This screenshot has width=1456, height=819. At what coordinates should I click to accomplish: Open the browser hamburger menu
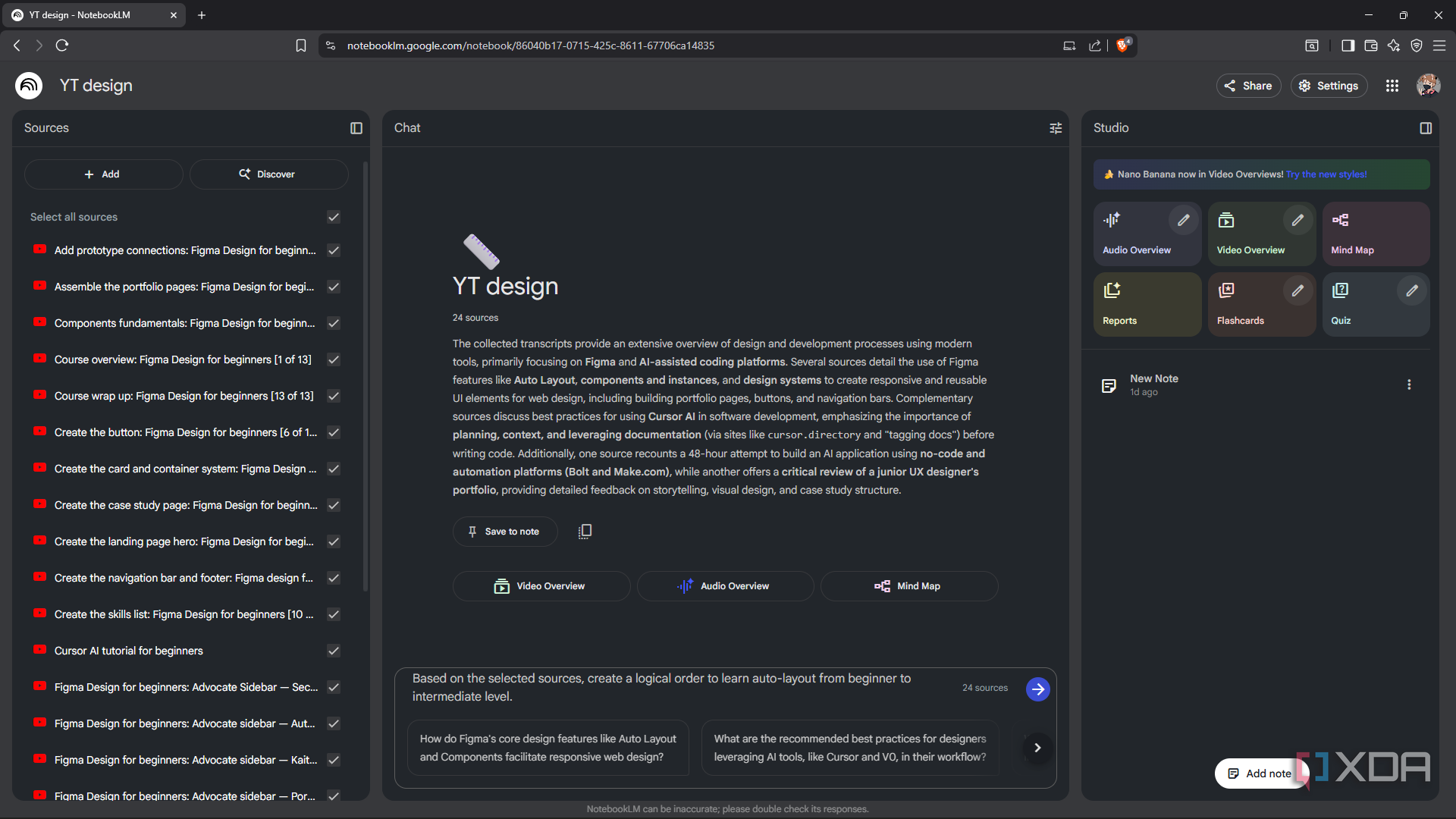coord(1439,45)
